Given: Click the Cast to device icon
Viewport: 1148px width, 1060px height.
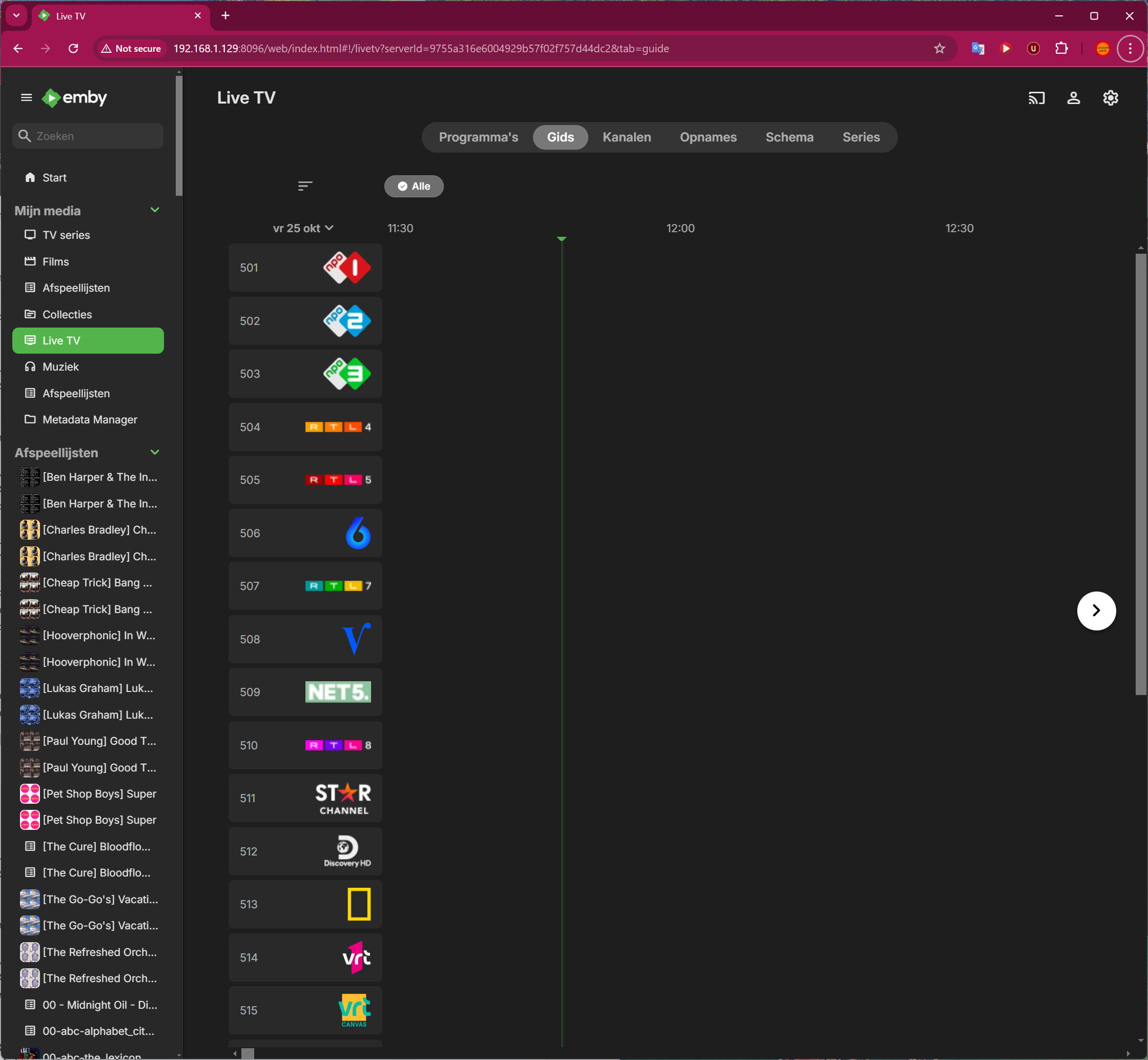Looking at the screenshot, I should 1036,98.
